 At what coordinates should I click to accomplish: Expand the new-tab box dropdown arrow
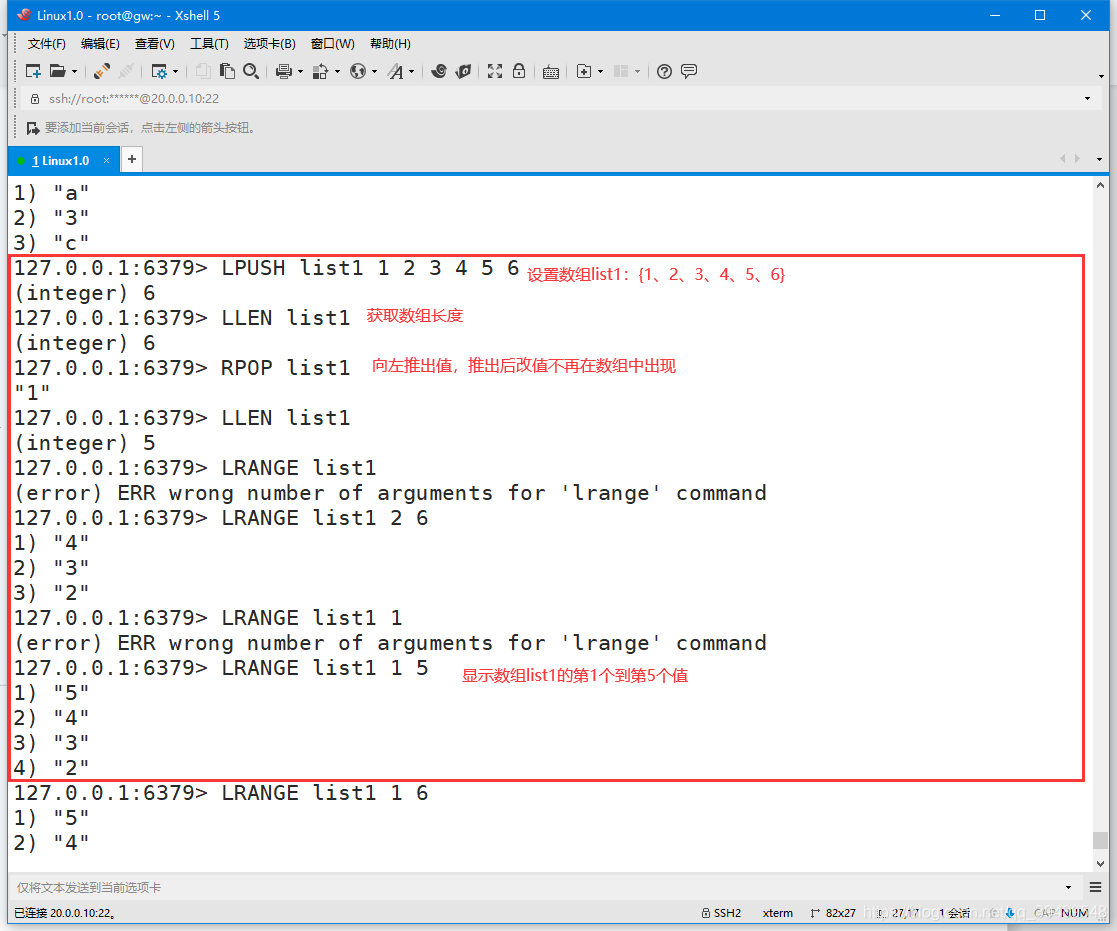tap(600, 72)
